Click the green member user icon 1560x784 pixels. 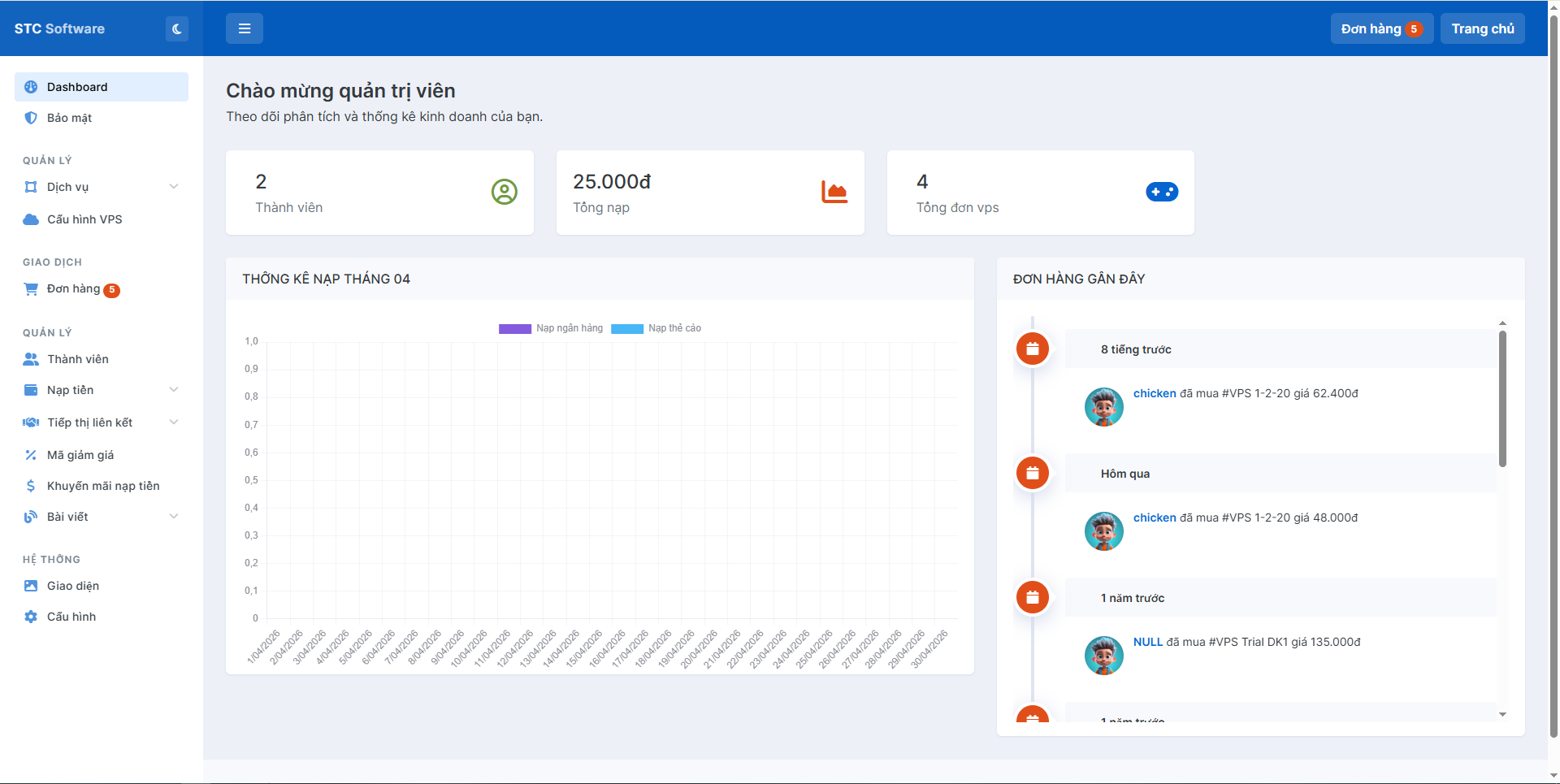[x=504, y=192]
